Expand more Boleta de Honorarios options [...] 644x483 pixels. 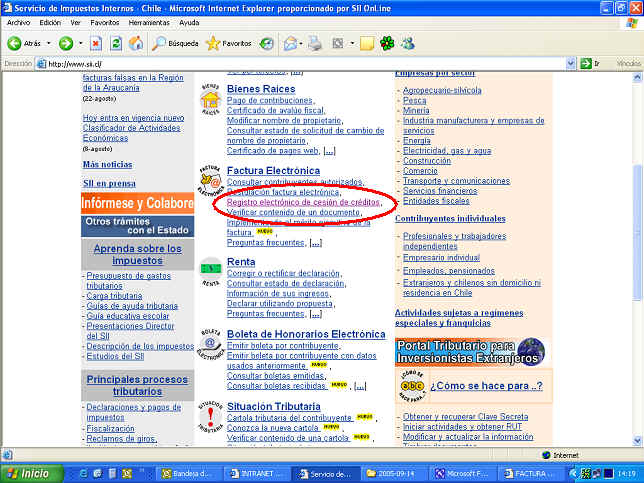point(360,386)
